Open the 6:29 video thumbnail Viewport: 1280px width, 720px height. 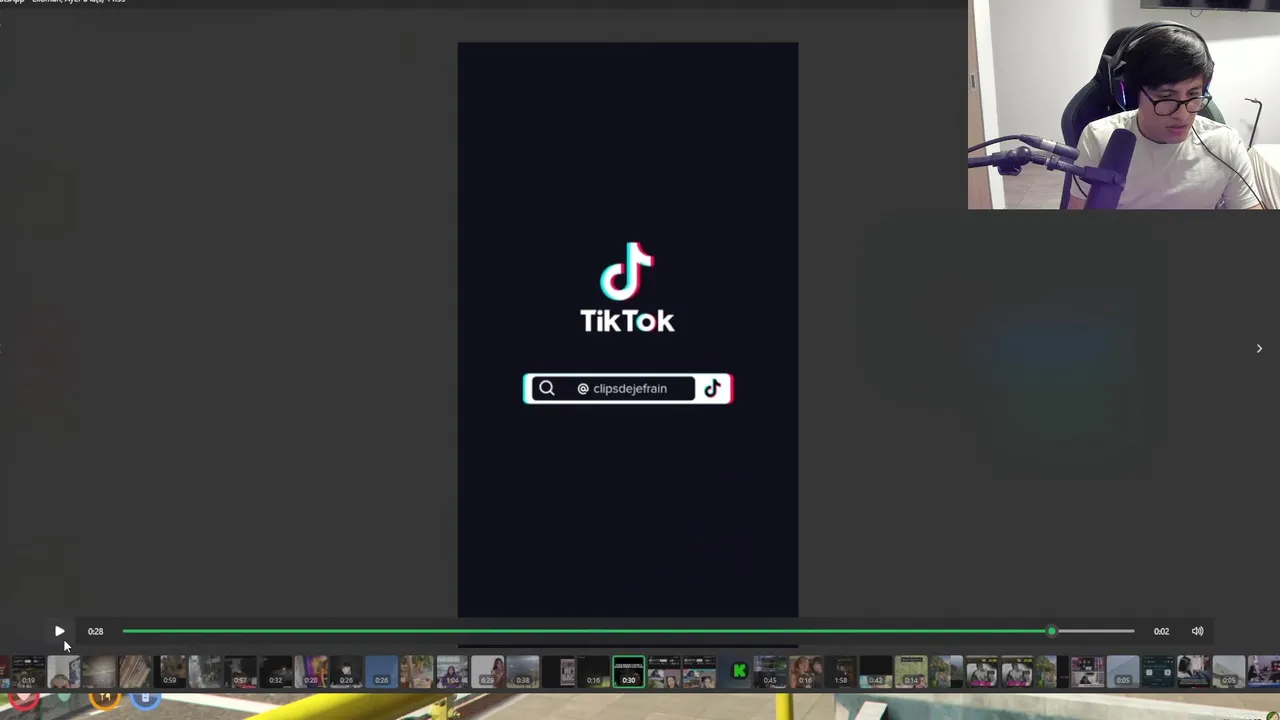point(487,672)
